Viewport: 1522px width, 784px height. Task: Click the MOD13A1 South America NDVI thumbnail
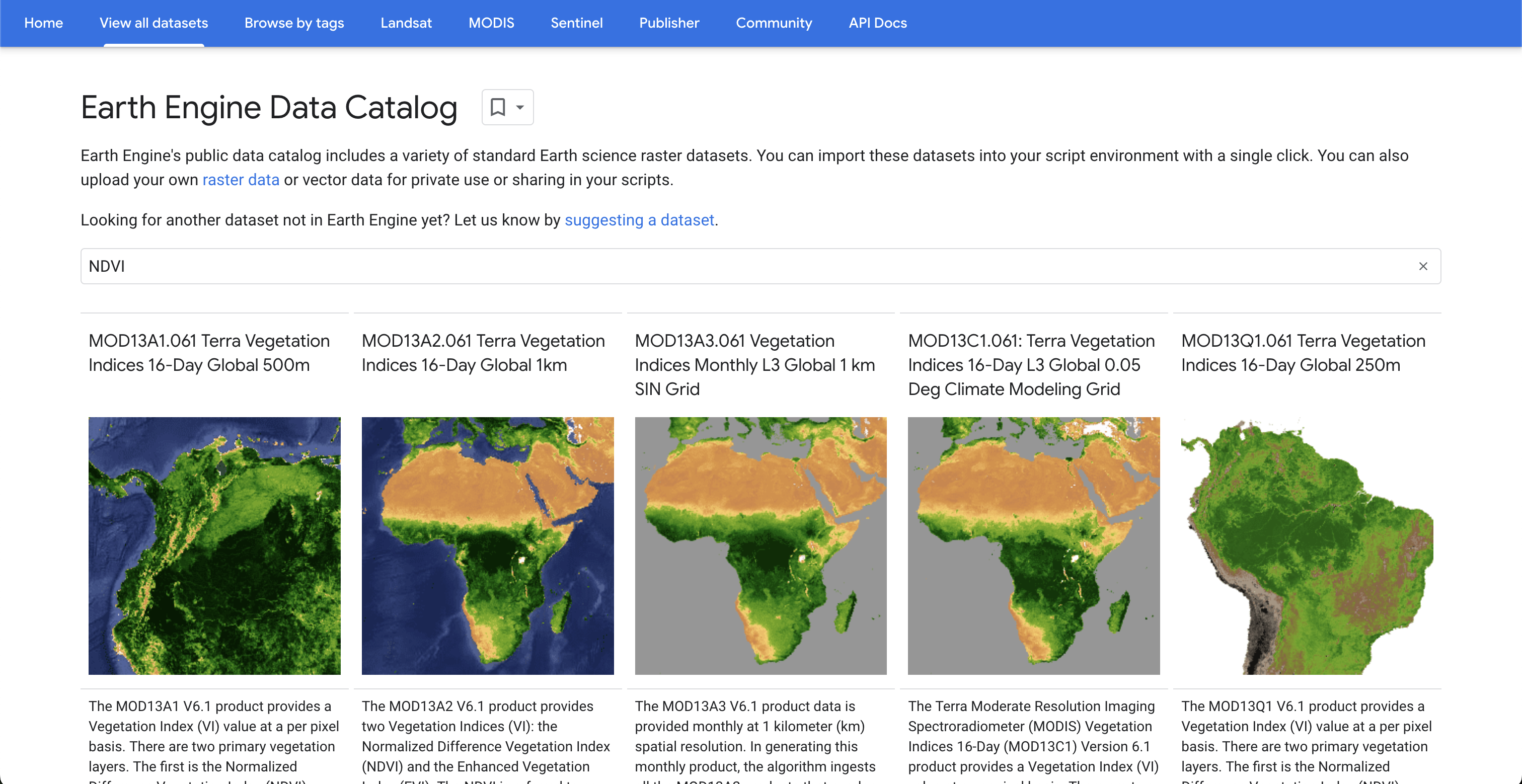click(x=214, y=546)
